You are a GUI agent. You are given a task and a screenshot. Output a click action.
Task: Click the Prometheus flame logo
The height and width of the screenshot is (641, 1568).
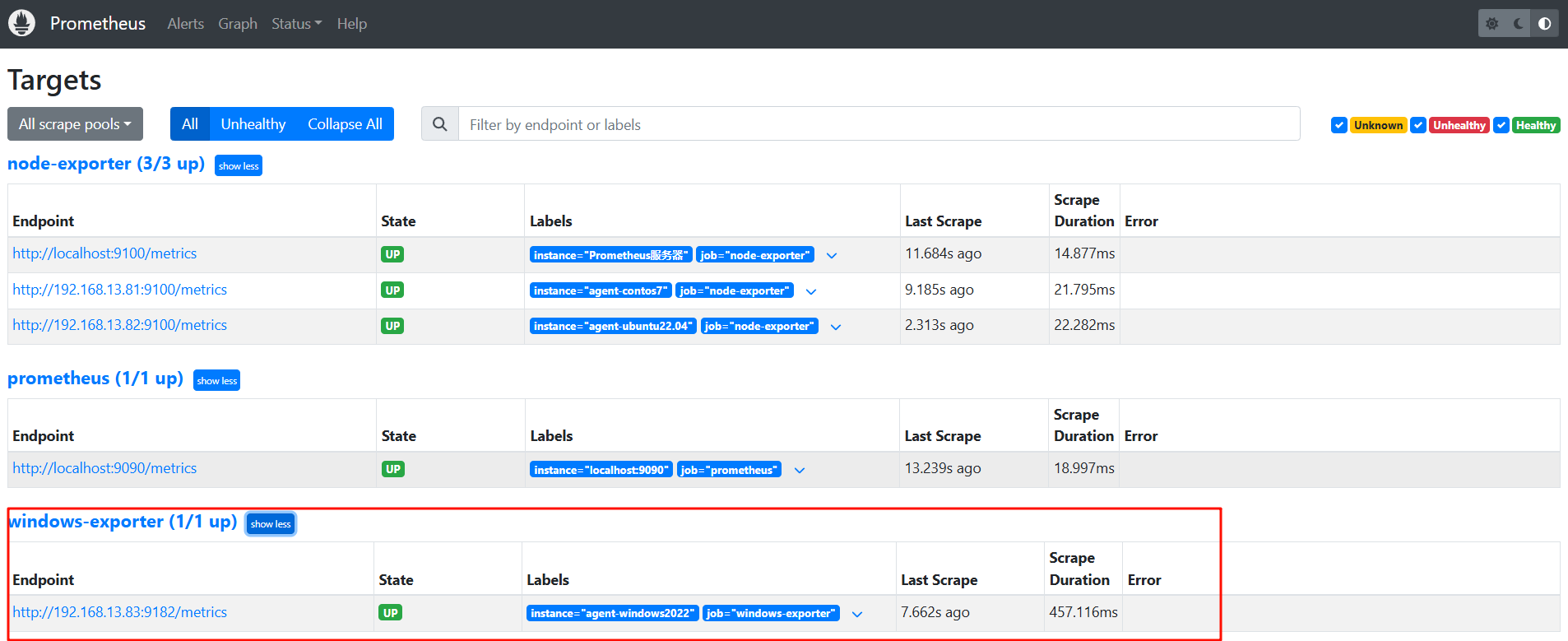click(22, 23)
